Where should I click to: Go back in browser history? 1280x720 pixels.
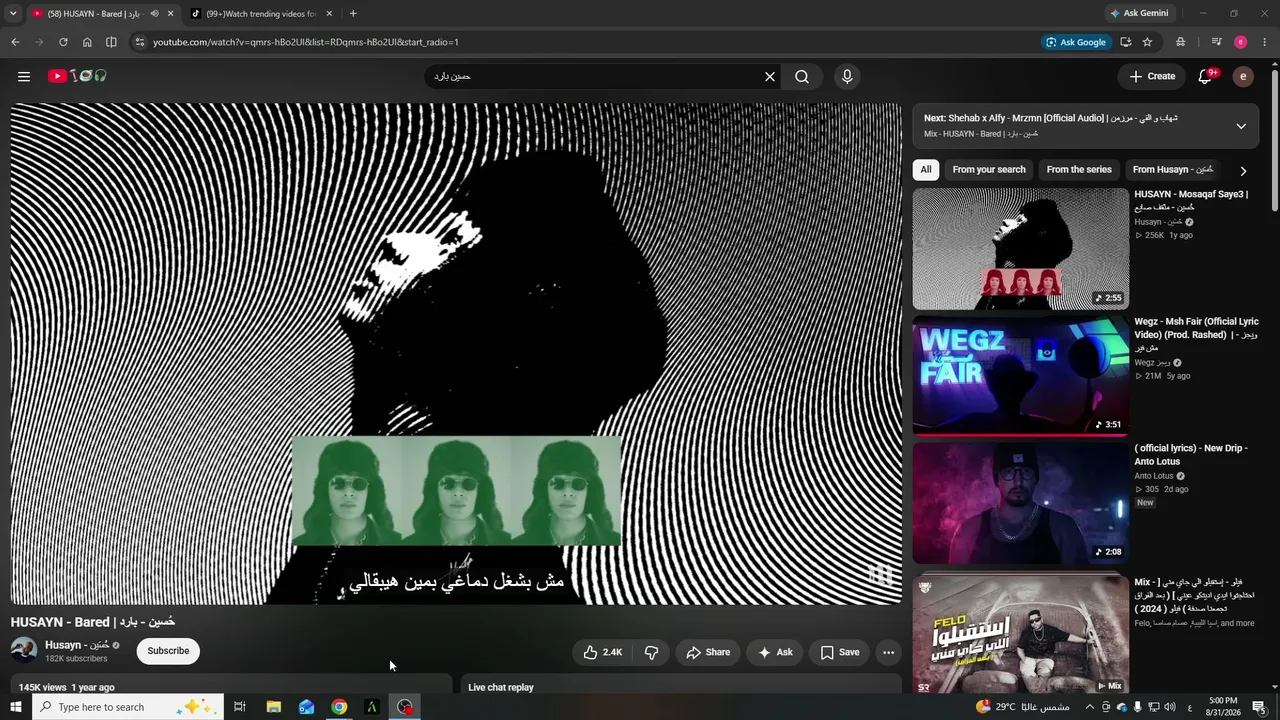tap(15, 42)
